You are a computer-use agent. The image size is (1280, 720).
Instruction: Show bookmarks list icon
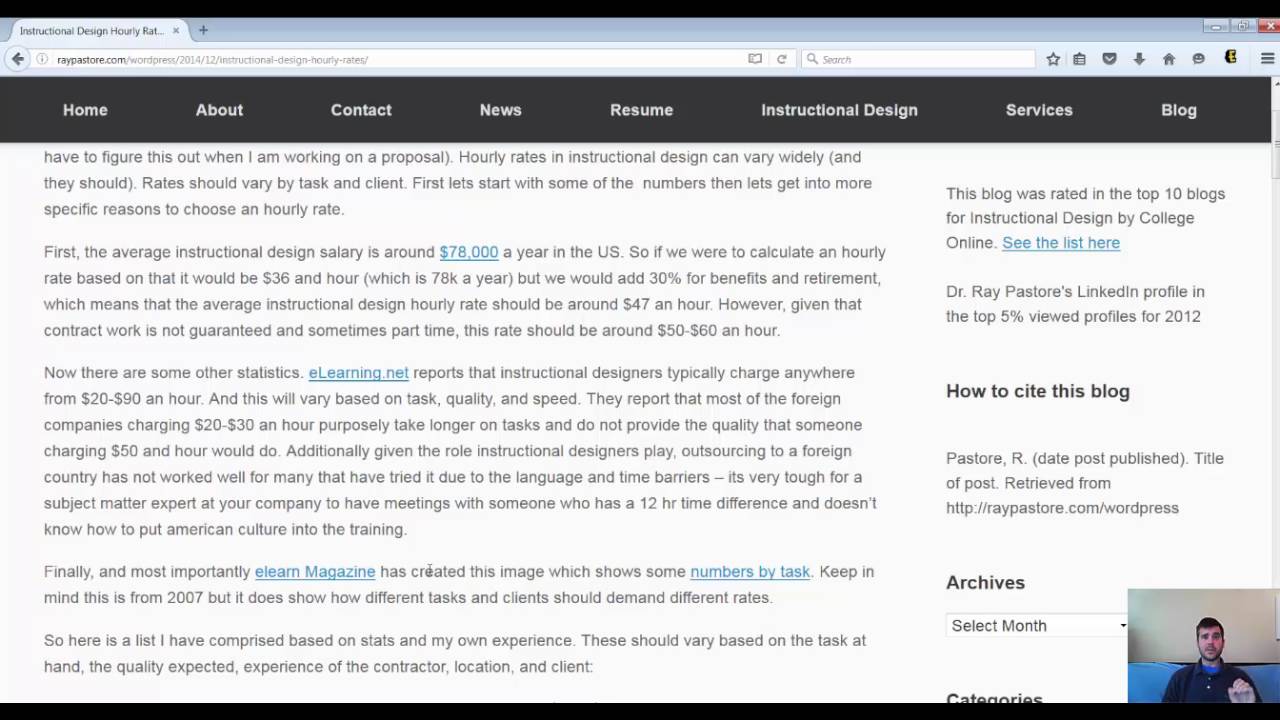pos(1079,59)
